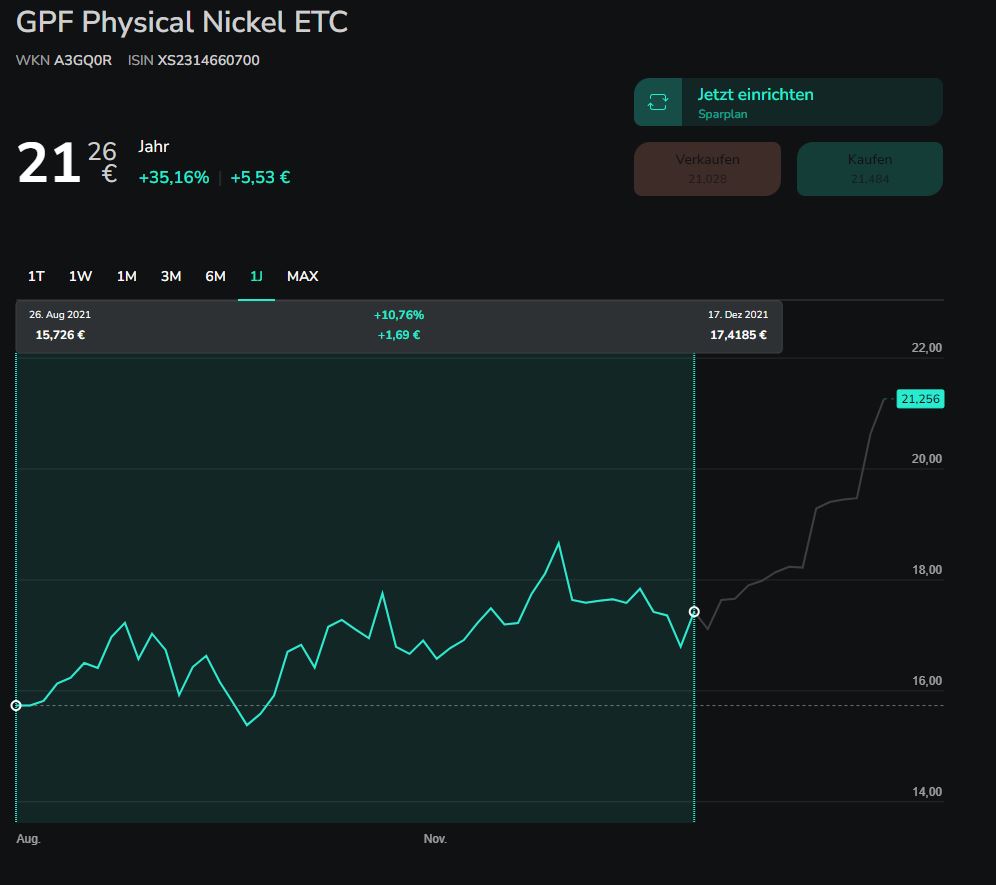Click the GPF Physical Nickel ETC title
The image size is (996, 885).
[x=182, y=22]
